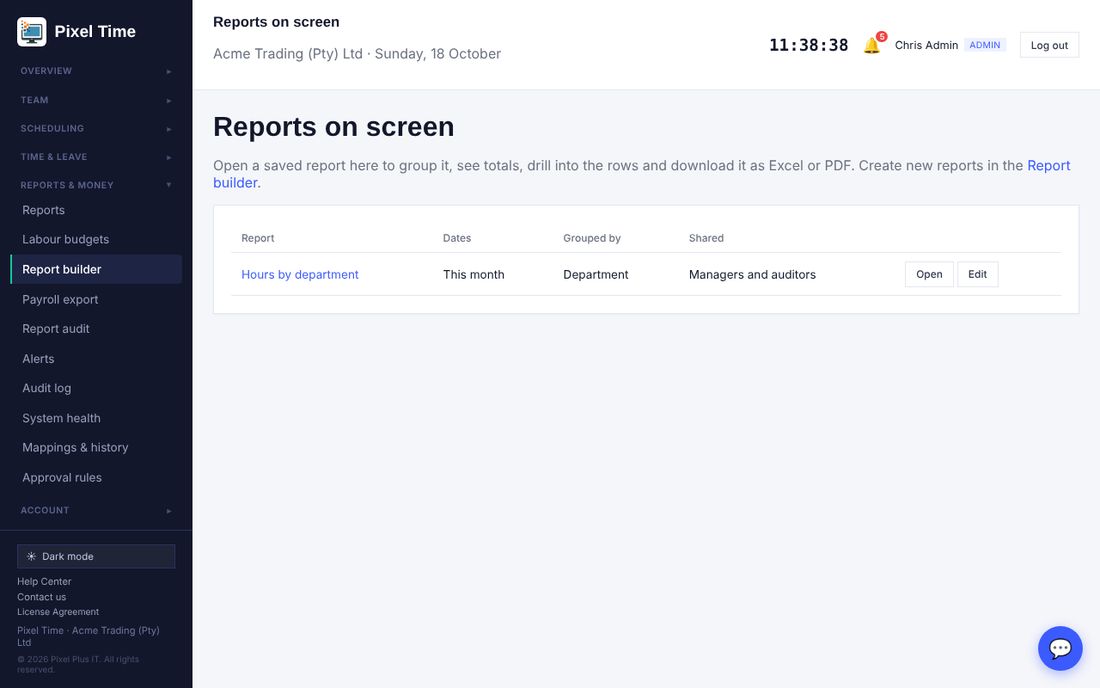Select Report builder in sidebar

click(x=96, y=269)
